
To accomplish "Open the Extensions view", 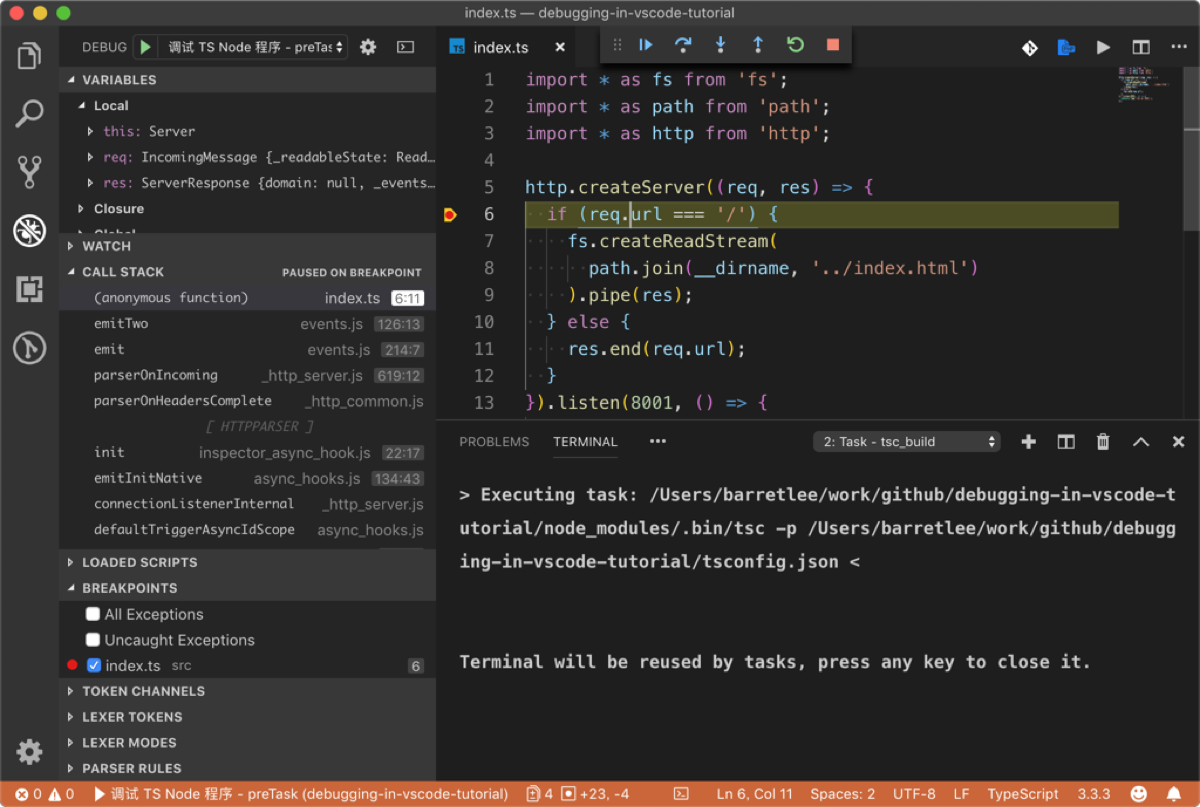I will [29, 289].
